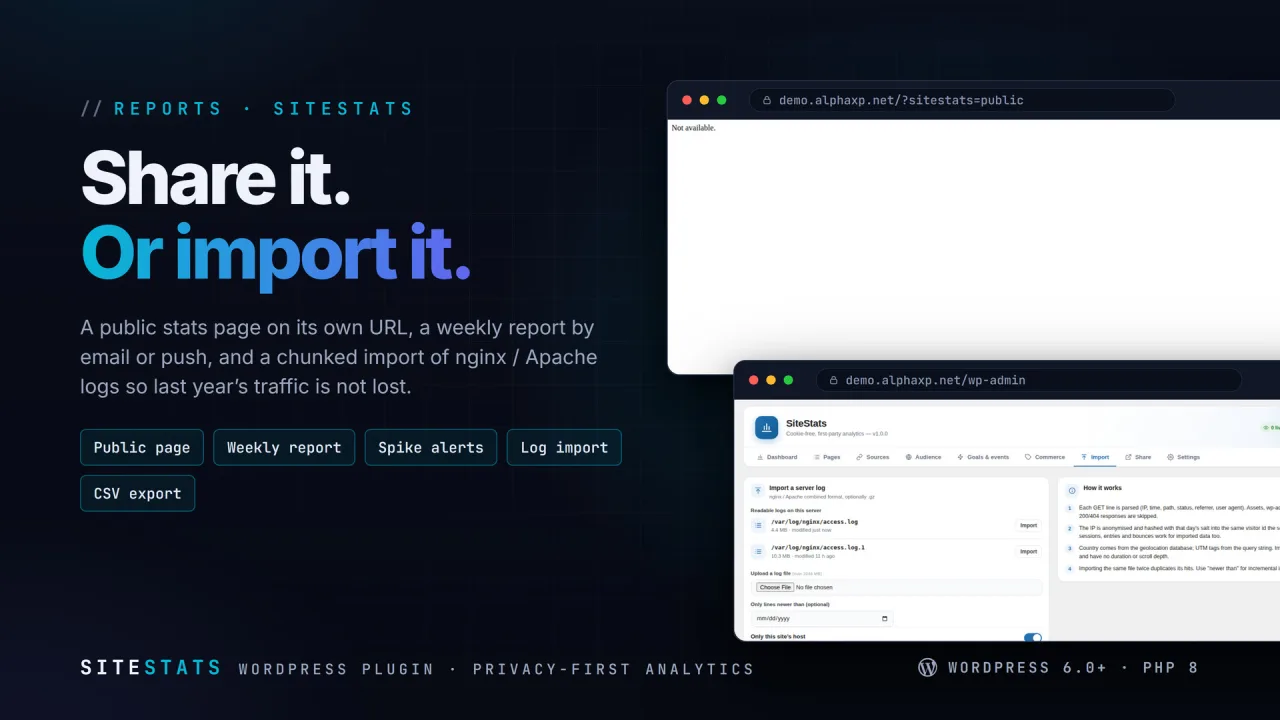Select the Import tab
The height and width of the screenshot is (720, 1280).
(1095, 457)
